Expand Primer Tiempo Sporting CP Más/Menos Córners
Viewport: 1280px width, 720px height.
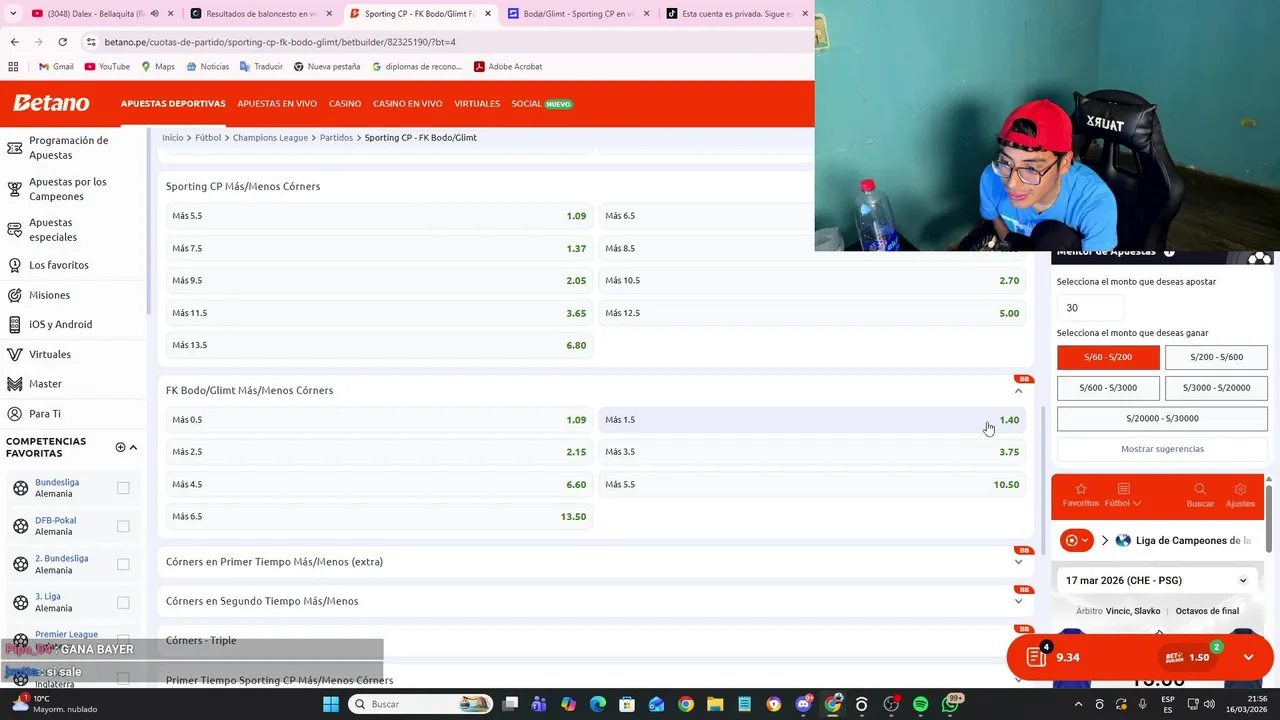(1018, 680)
